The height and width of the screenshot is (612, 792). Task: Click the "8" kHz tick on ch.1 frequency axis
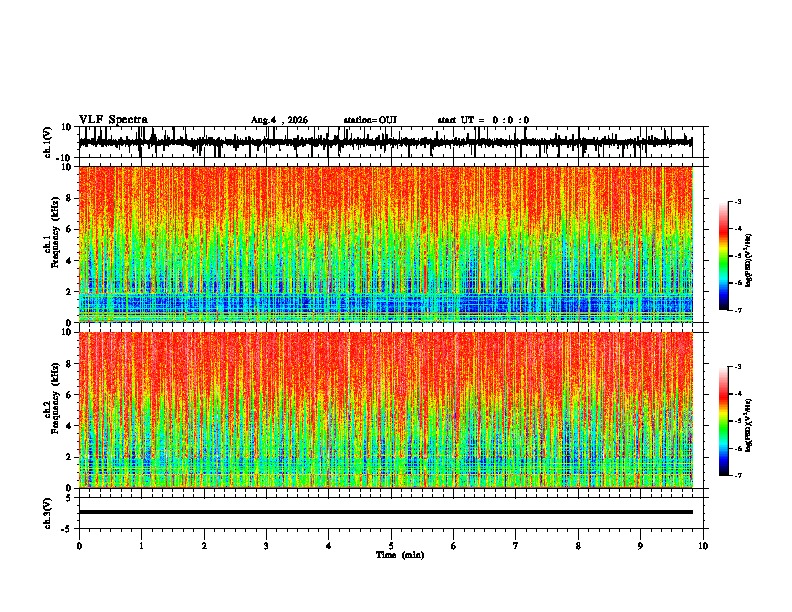pyautogui.click(x=69, y=198)
